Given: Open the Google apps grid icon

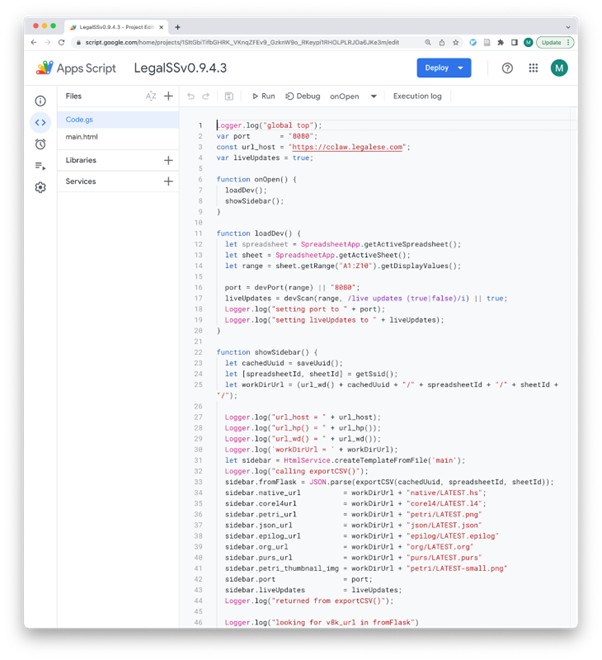Looking at the screenshot, I should tap(533, 68).
